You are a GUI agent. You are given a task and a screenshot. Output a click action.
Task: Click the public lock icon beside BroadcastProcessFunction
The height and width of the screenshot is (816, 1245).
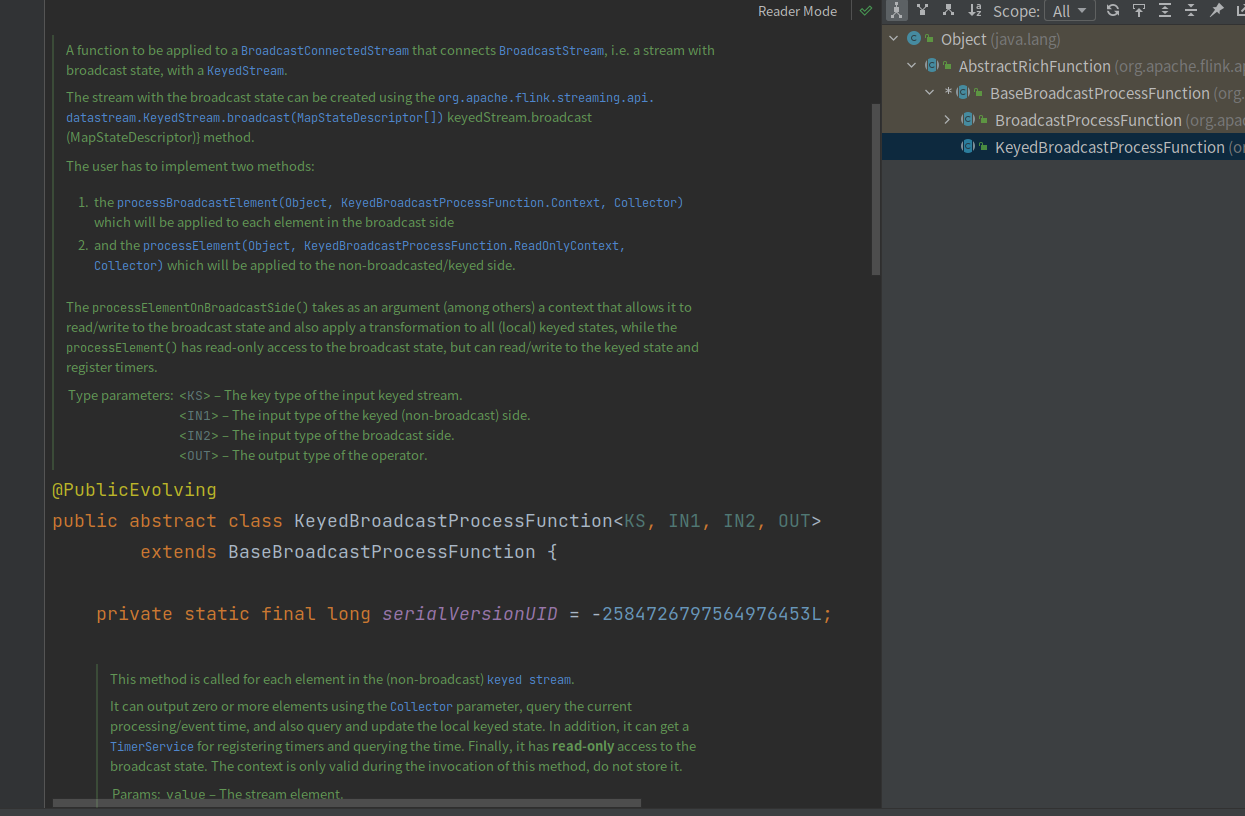point(984,121)
